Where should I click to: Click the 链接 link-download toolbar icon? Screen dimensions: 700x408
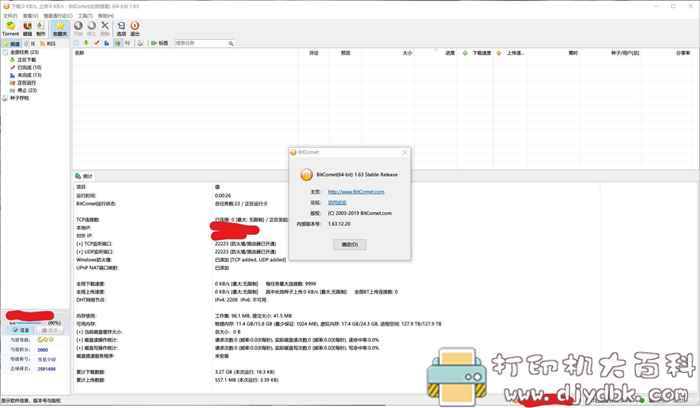pos(28,29)
